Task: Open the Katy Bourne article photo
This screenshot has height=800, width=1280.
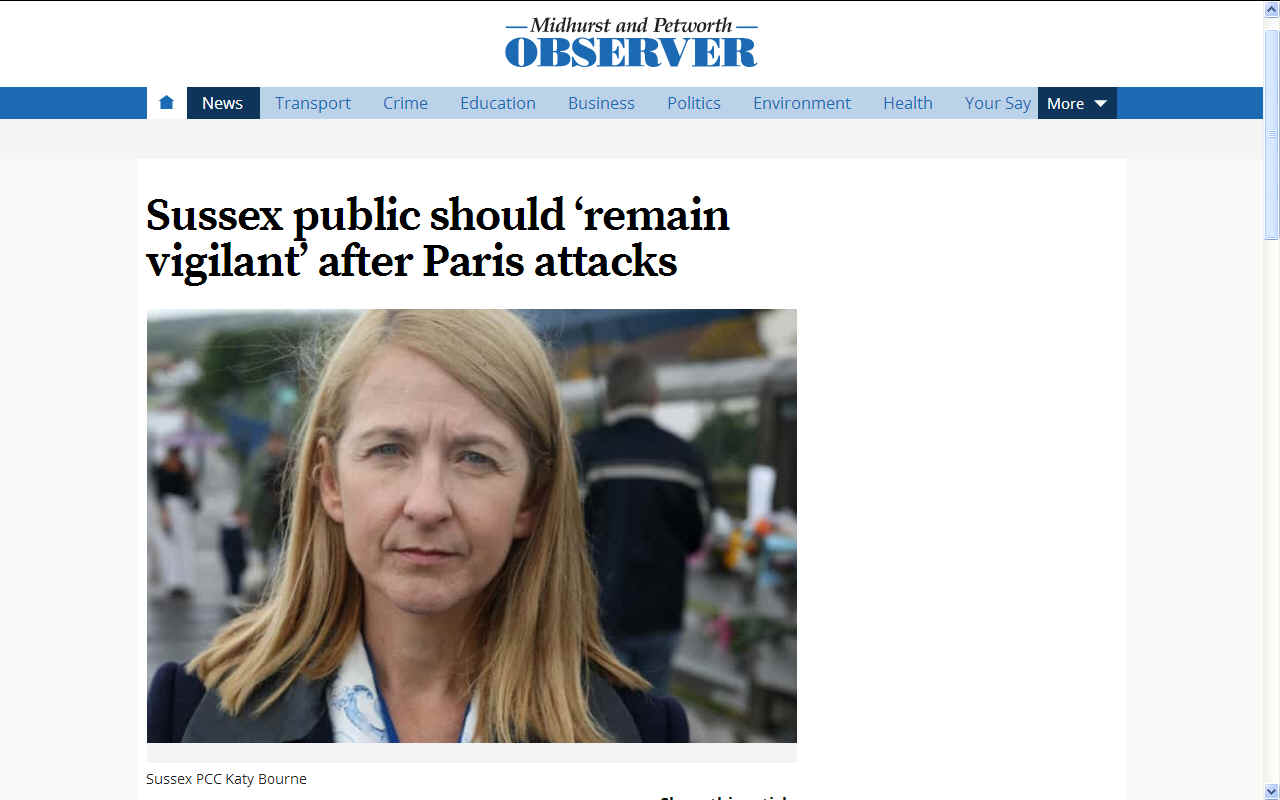Action: 472,526
